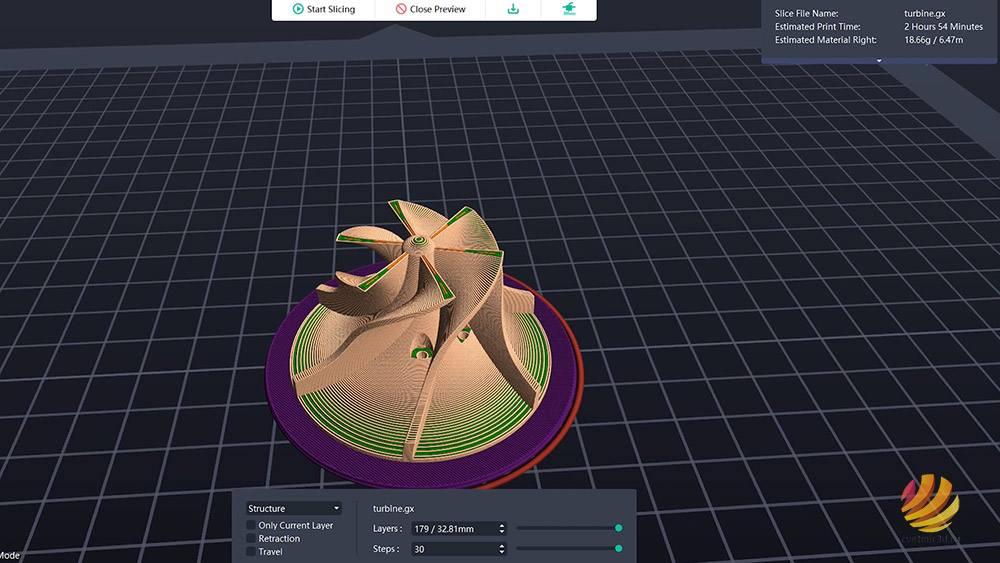Click the turbine.gx label in bottom panel
This screenshot has width=1000, height=563.
[393, 508]
